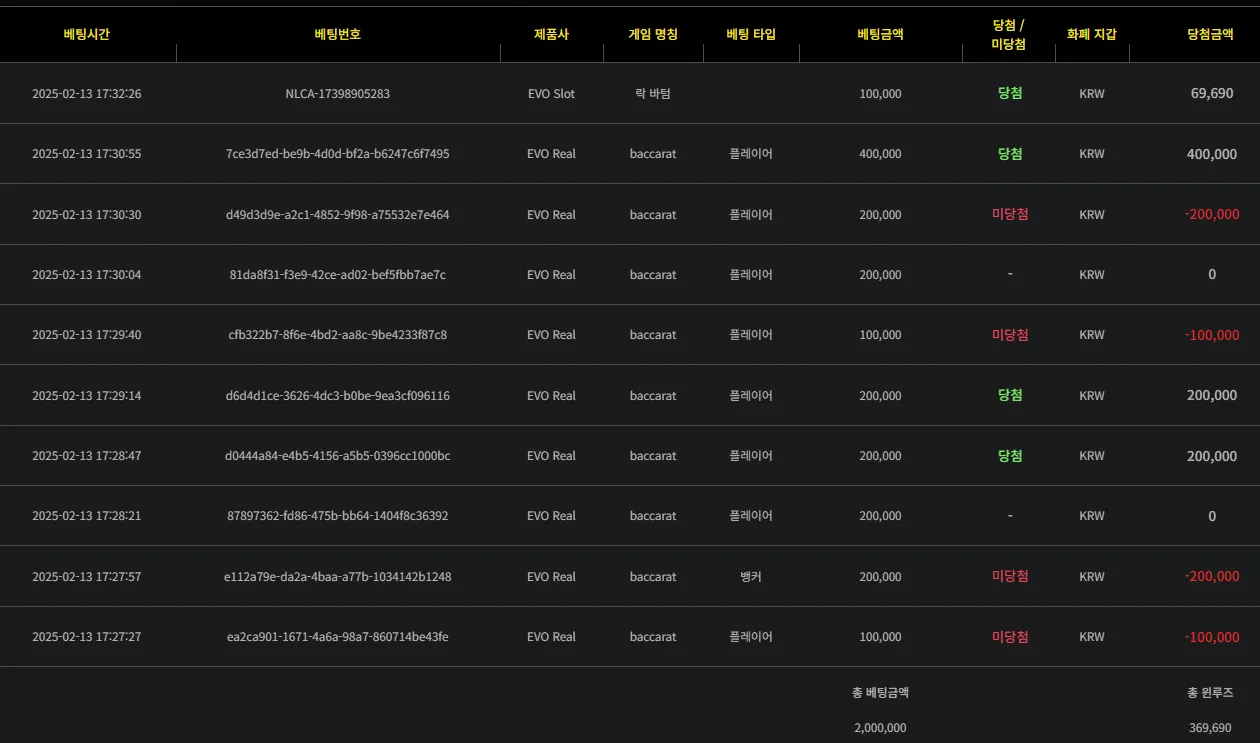Select the 제품사 column header
The width and height of the screenshot is (1260, 743).
(x=551, y=34)
